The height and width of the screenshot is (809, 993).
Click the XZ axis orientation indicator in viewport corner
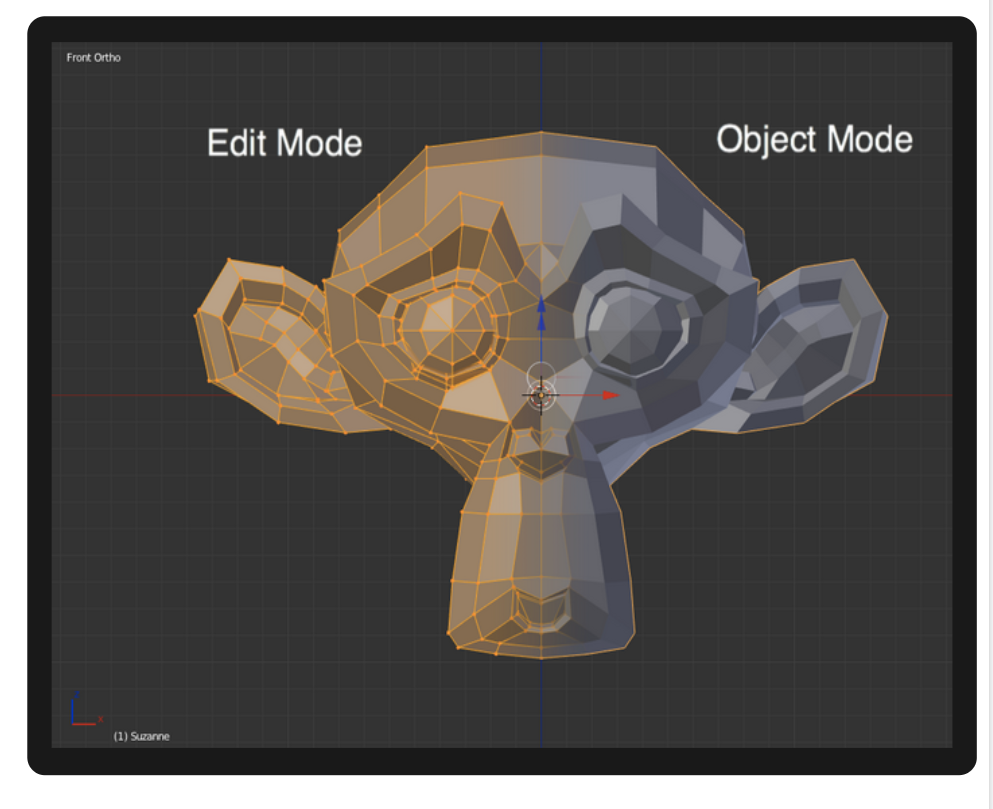coord(87,709)
